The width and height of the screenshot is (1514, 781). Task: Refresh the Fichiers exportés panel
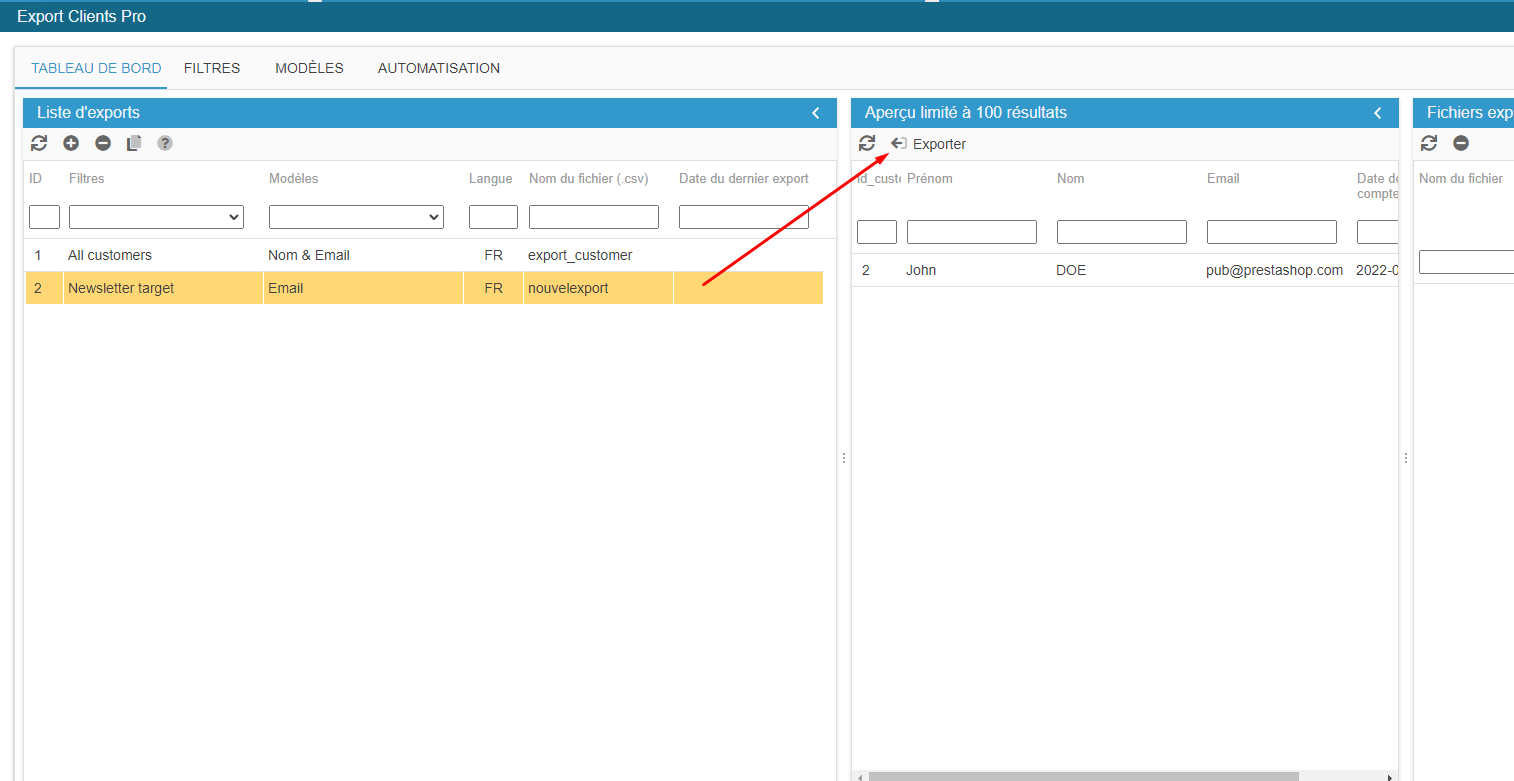[x=1429, y=143]
